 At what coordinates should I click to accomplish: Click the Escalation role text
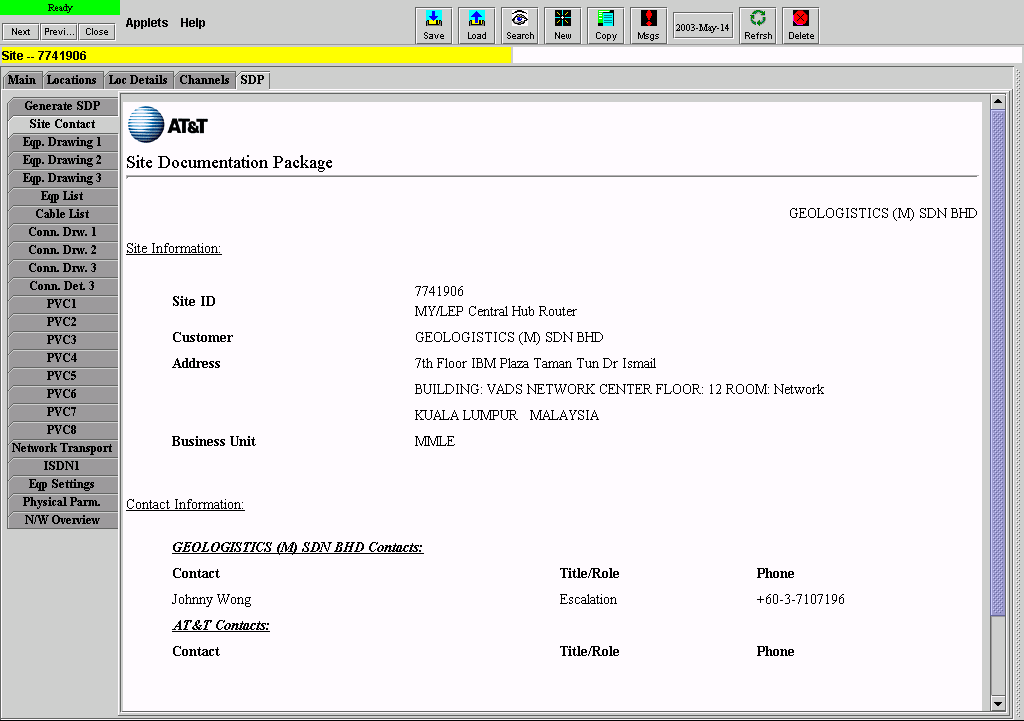click(588, 600)
